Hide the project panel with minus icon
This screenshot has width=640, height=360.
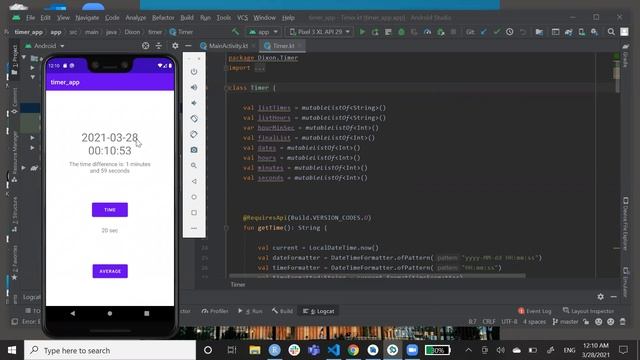(188, 46)
